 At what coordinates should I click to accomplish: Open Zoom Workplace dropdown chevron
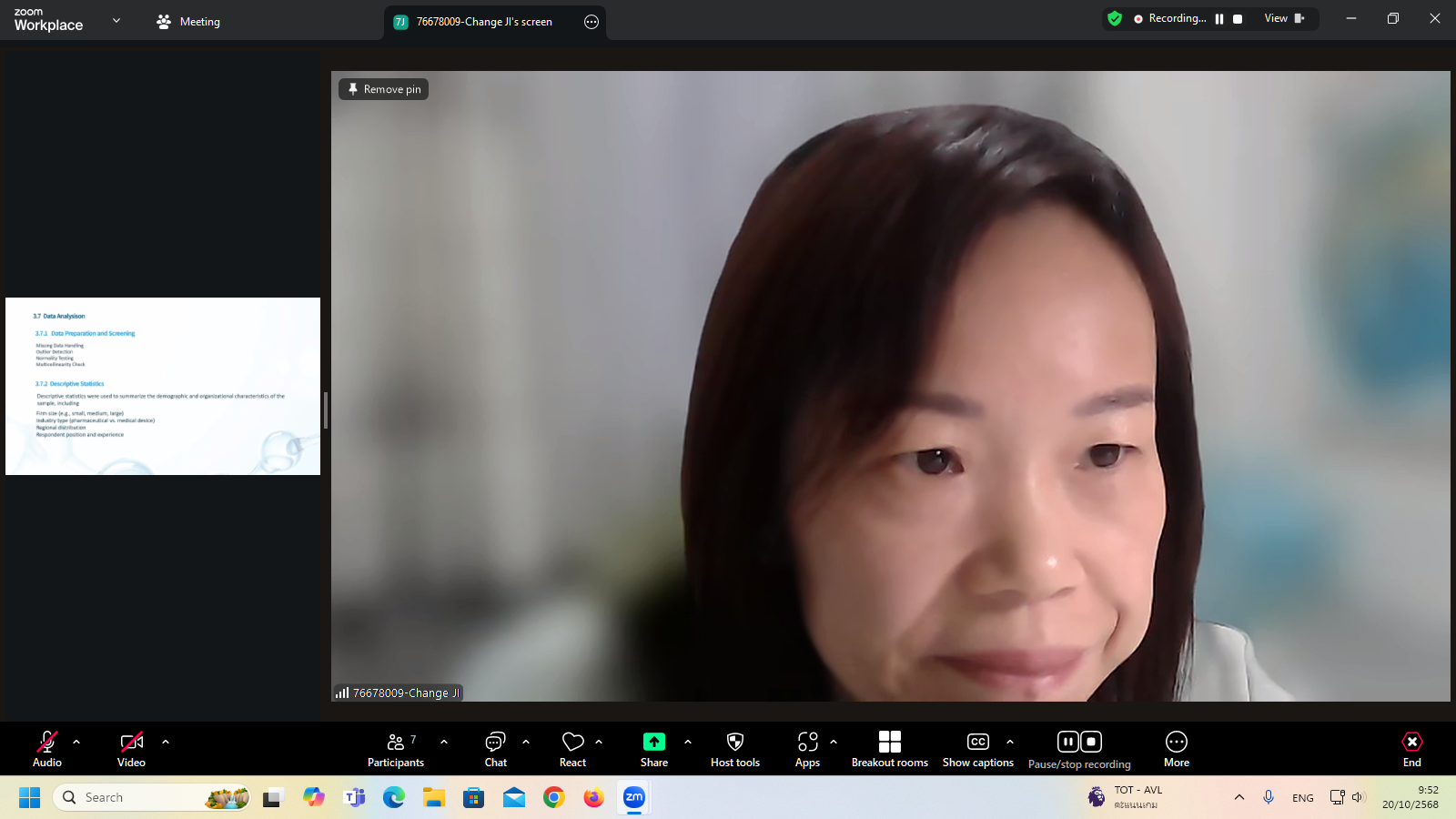click(x=116, y=20)
